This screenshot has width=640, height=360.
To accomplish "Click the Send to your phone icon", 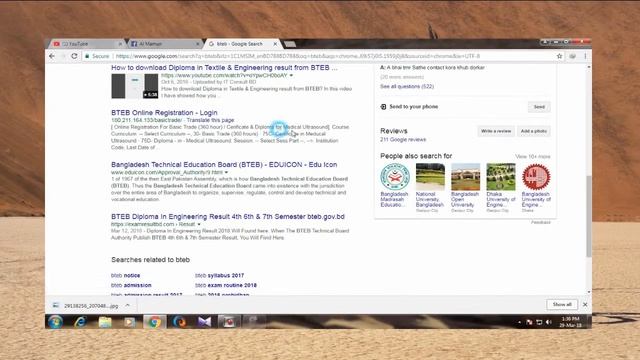I will click(x=383, y=107).
